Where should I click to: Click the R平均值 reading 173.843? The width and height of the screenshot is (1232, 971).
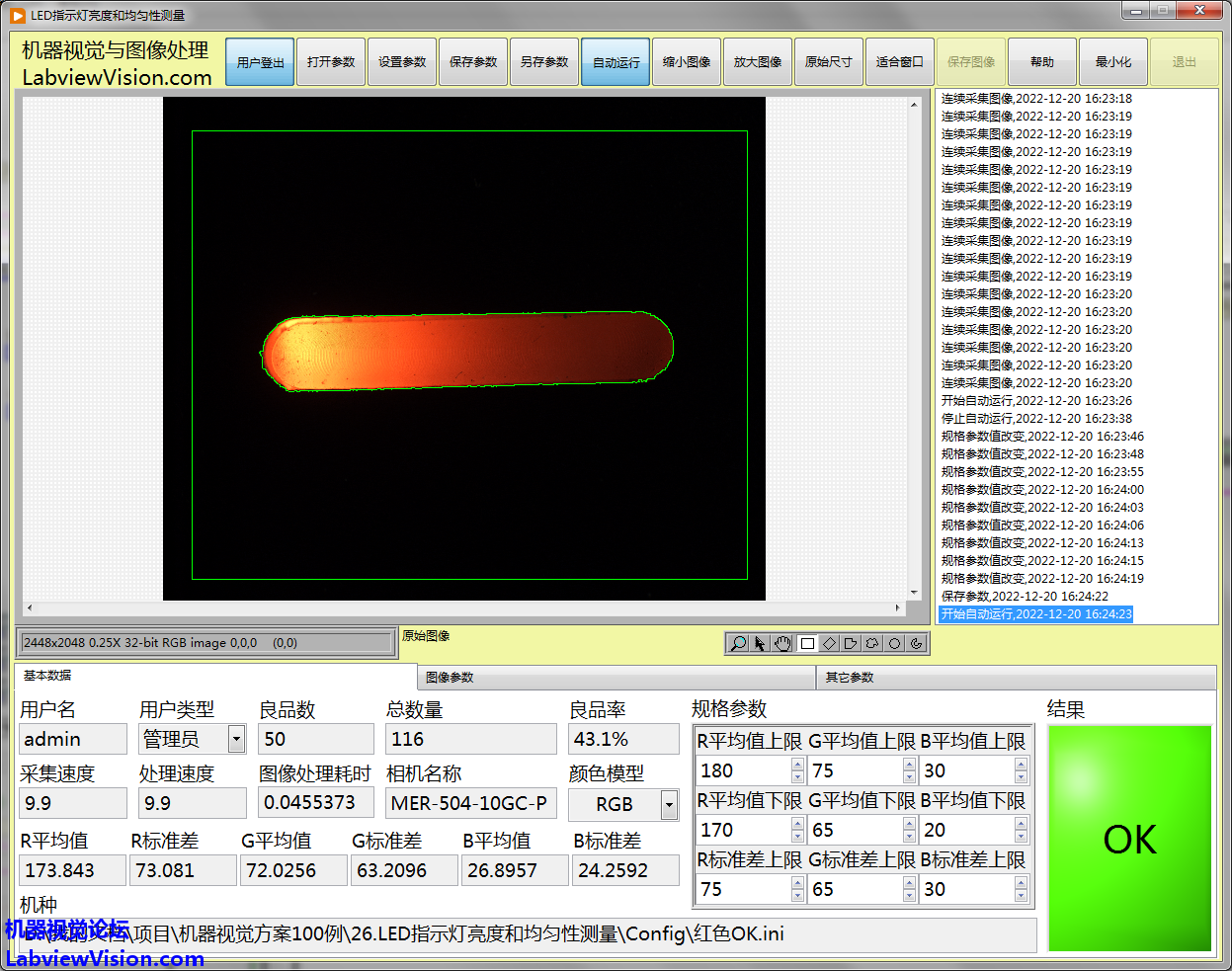(73, 870)
